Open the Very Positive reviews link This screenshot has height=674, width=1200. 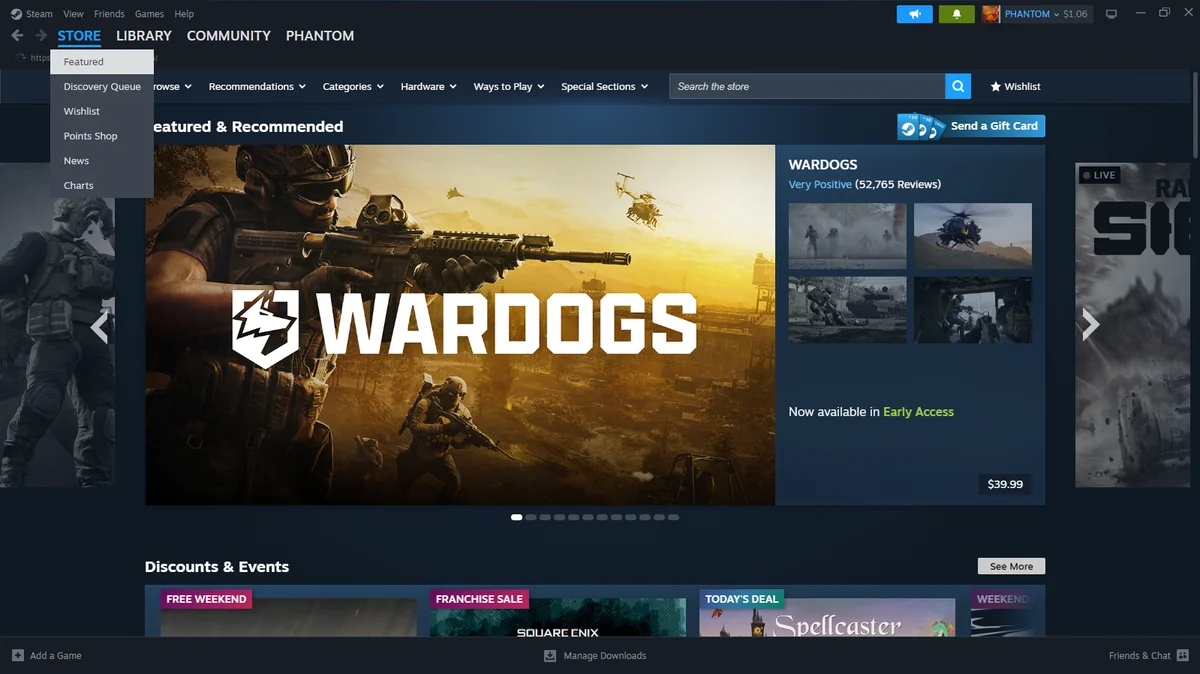pyautogui.click(x=820, y=184)
